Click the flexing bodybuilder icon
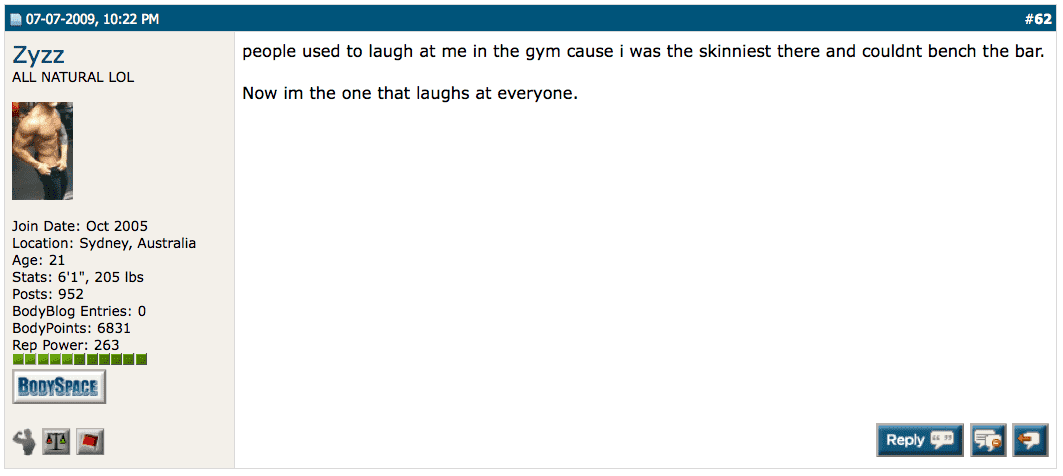The width and height of the screenshot is (1063, 476). [x=24, y=440]
